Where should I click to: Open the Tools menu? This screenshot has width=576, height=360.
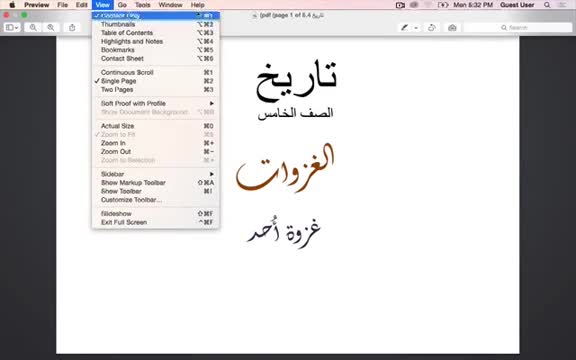click(x=143, y=5)
